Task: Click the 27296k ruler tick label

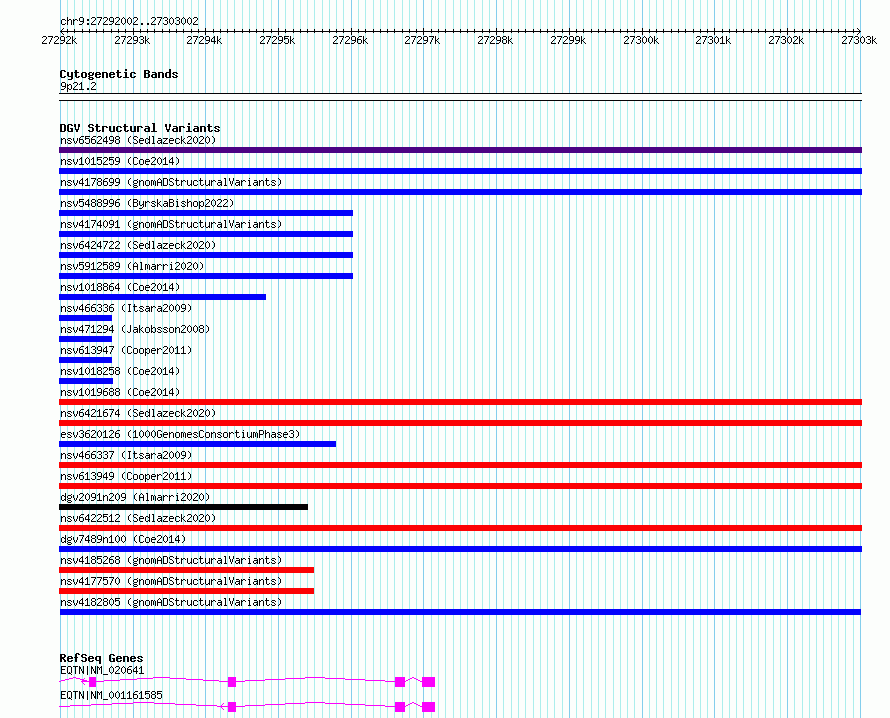Action: pyautogui.click(x=350, y=40)
